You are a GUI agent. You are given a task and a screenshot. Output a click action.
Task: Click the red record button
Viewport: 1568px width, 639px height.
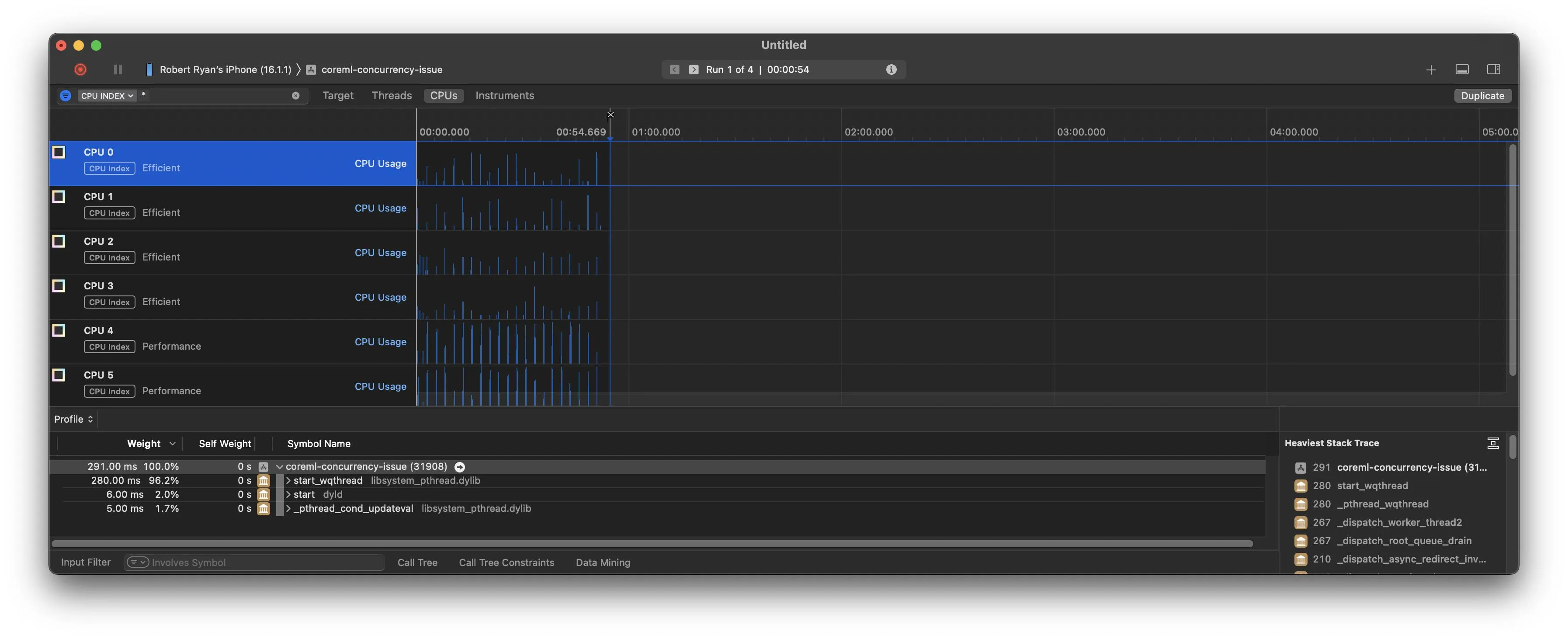(x=80, y=69)
